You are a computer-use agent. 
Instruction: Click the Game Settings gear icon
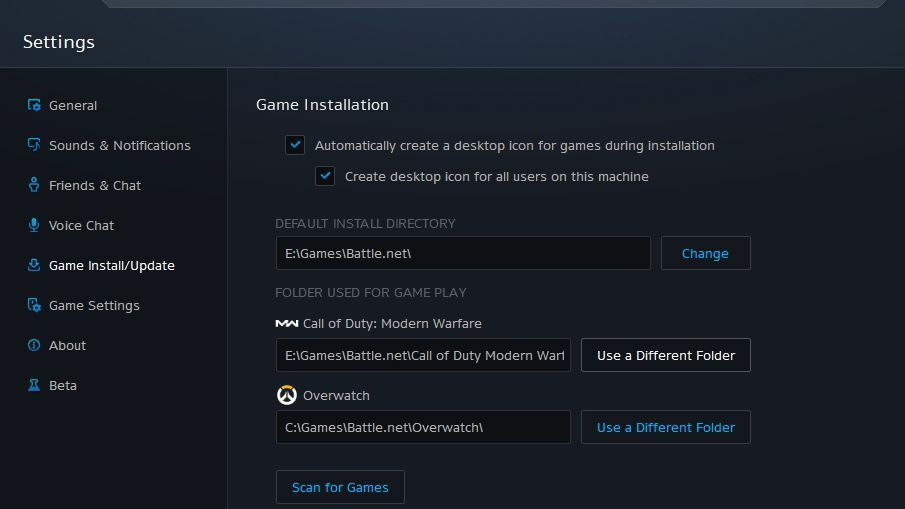click(x=34, y=305)
